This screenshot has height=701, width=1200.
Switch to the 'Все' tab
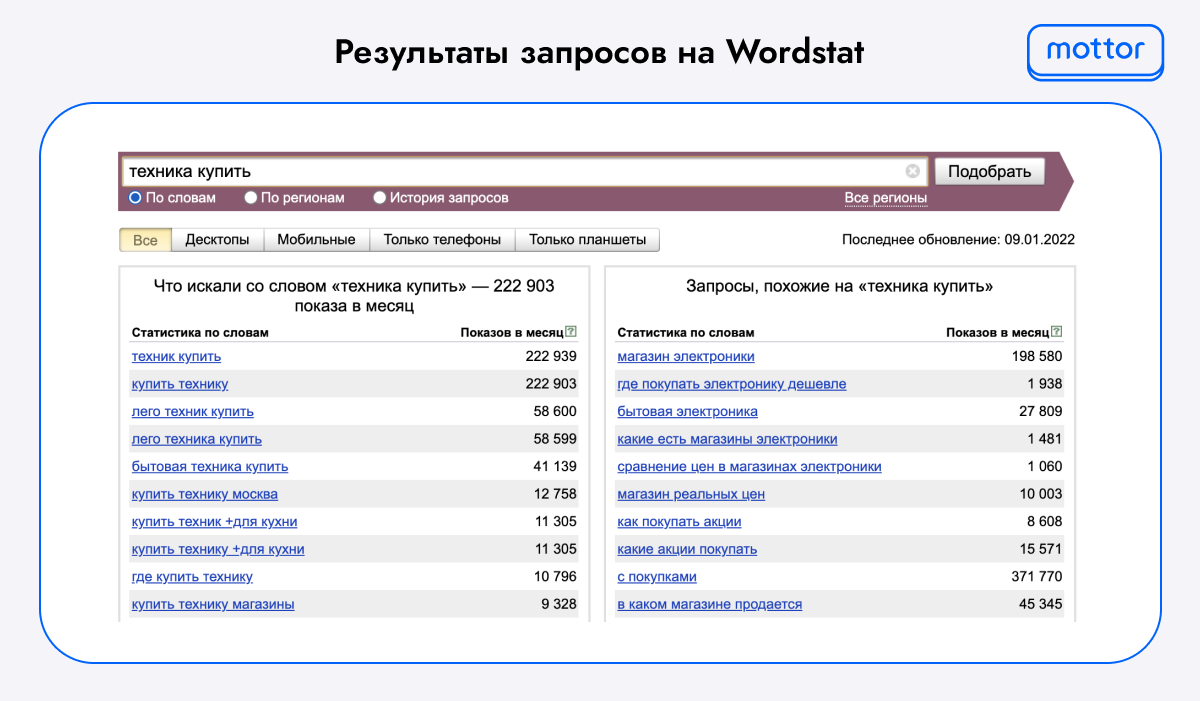145,240
